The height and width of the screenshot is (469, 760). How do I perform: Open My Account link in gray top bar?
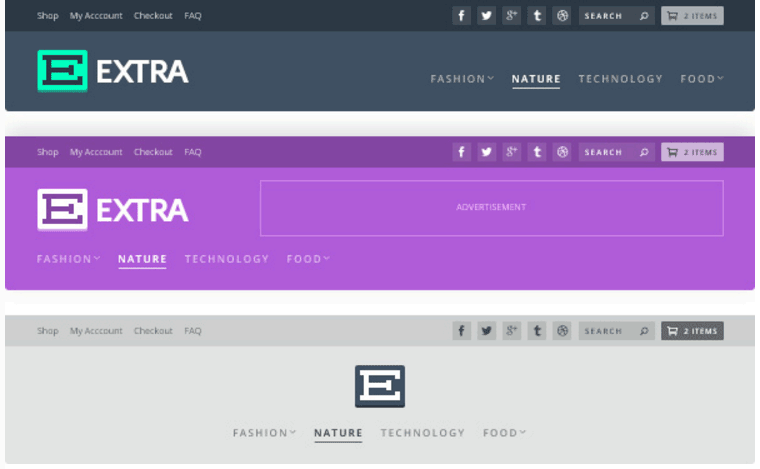pyautogui.click(x=96, y=331)
